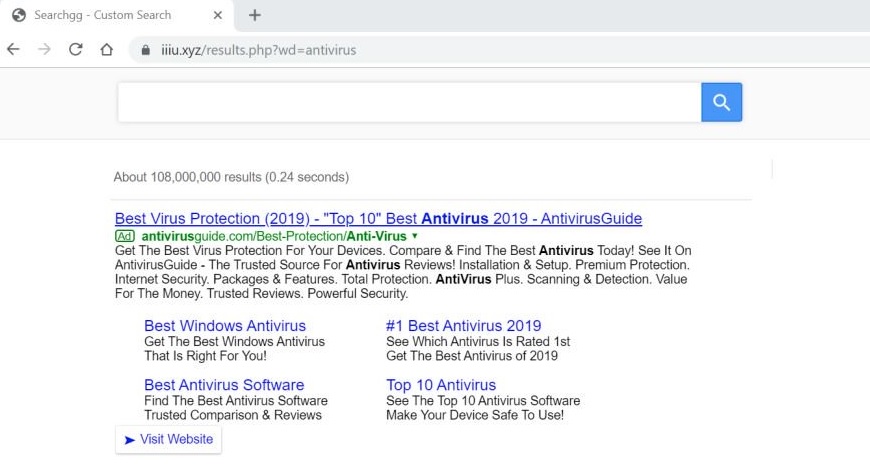Expand the ad URL dropdown arrow
Viewport: 870px width, 464px height.
(x=414, y=236)
